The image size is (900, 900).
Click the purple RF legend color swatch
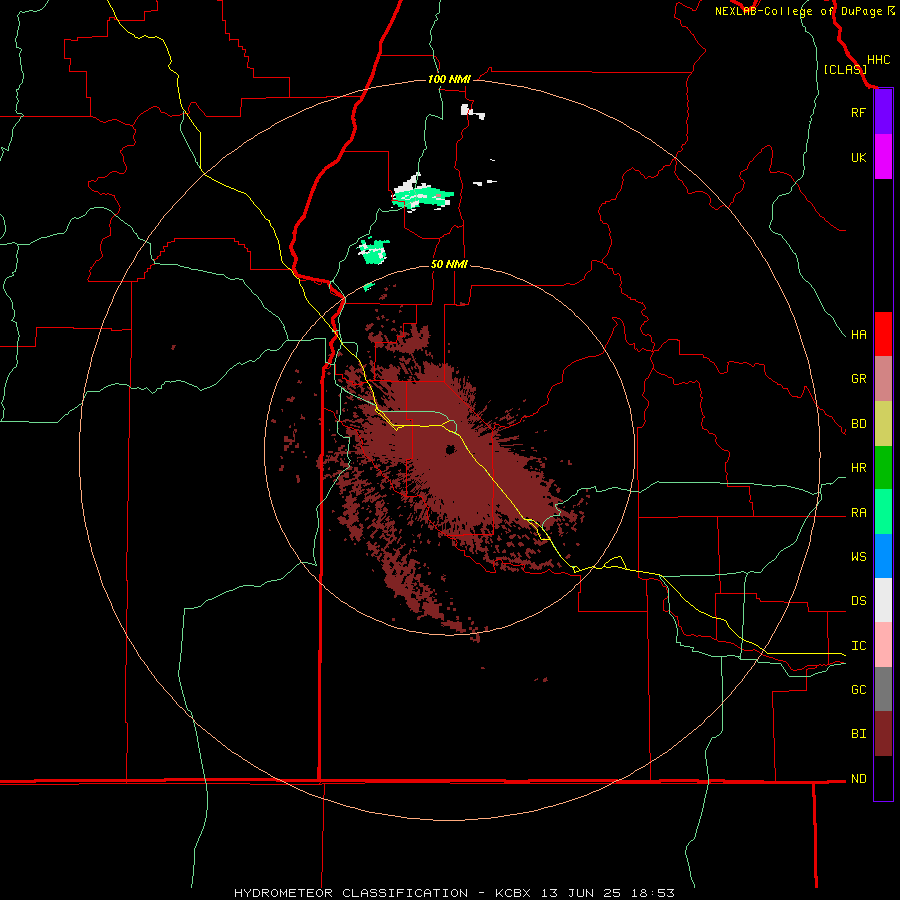(883, 112)
